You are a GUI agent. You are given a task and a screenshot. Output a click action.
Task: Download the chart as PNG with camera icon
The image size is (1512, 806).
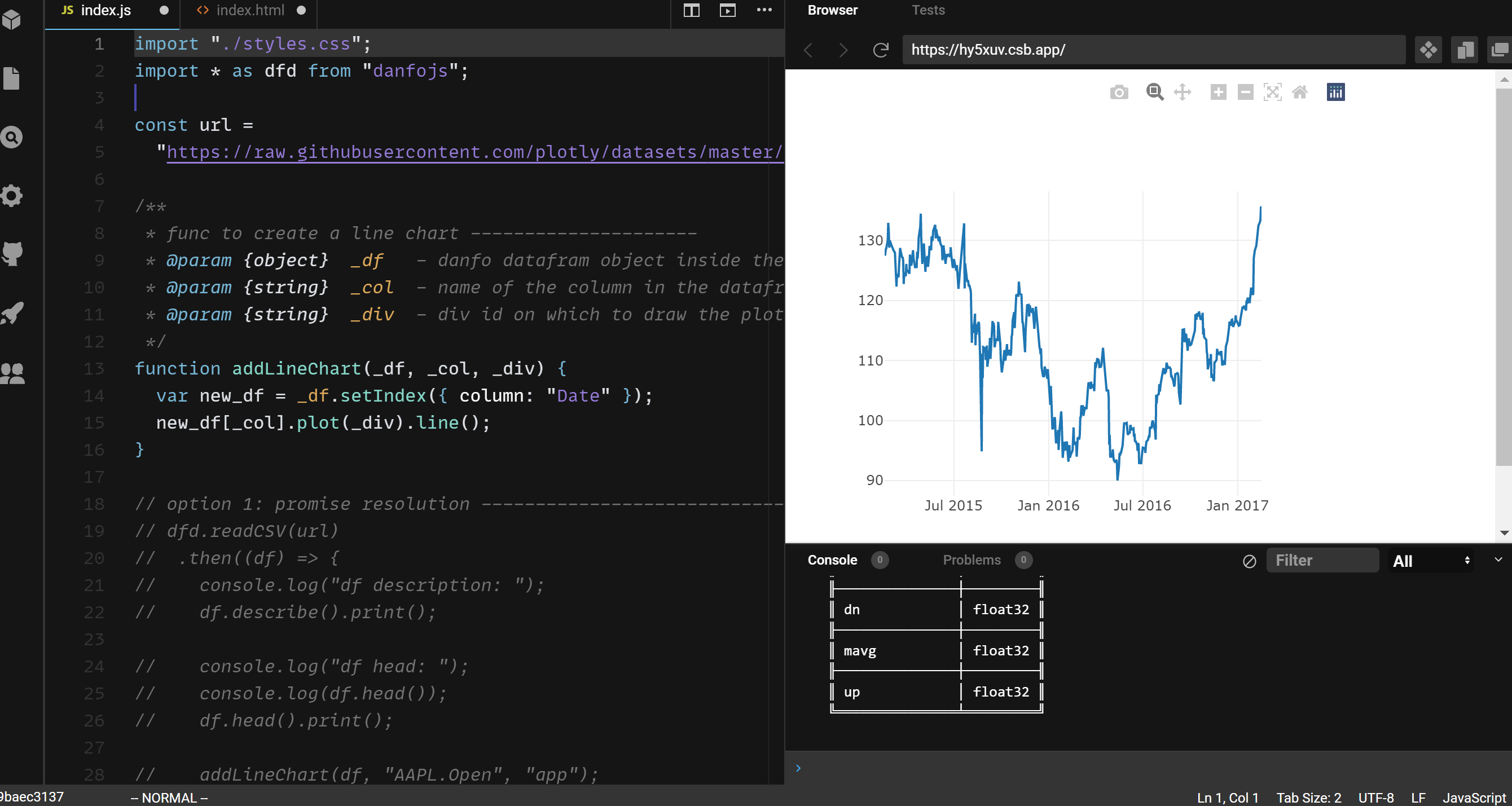[1118, 92]
